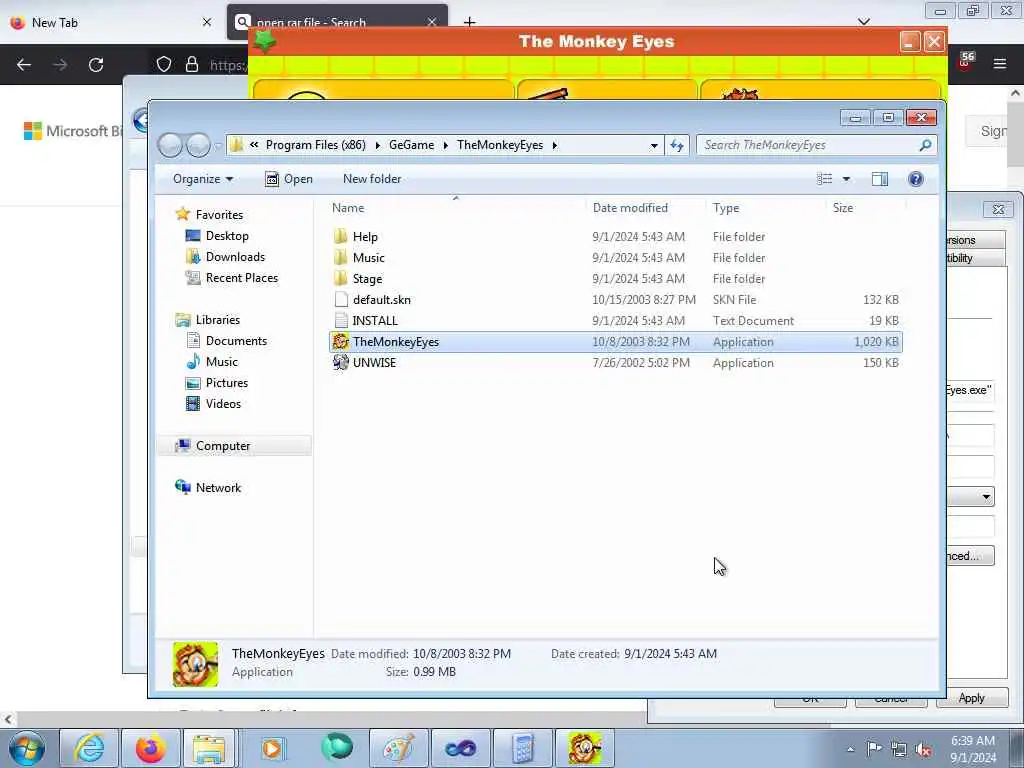Click the Explorer Forward arrow button
The width and height of the screenshot is (1024, 768).
198,145
